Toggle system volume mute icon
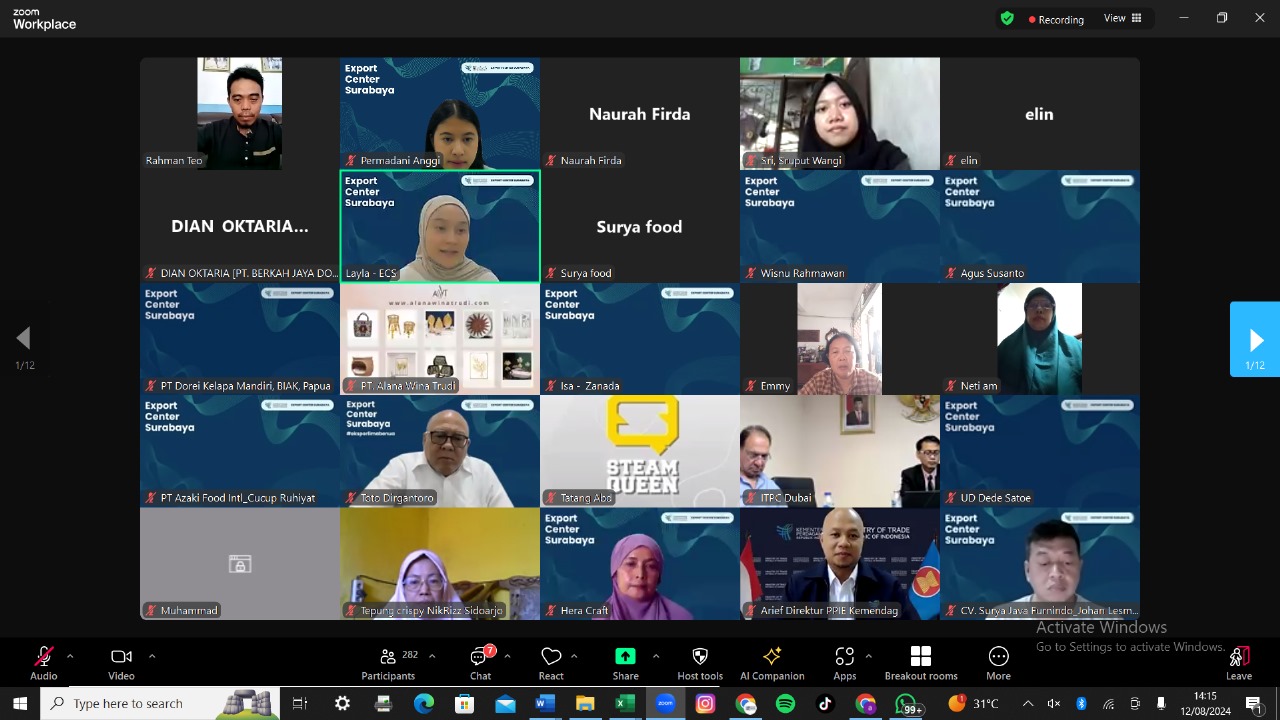 pyautogui.click(x=1054, y=704)
